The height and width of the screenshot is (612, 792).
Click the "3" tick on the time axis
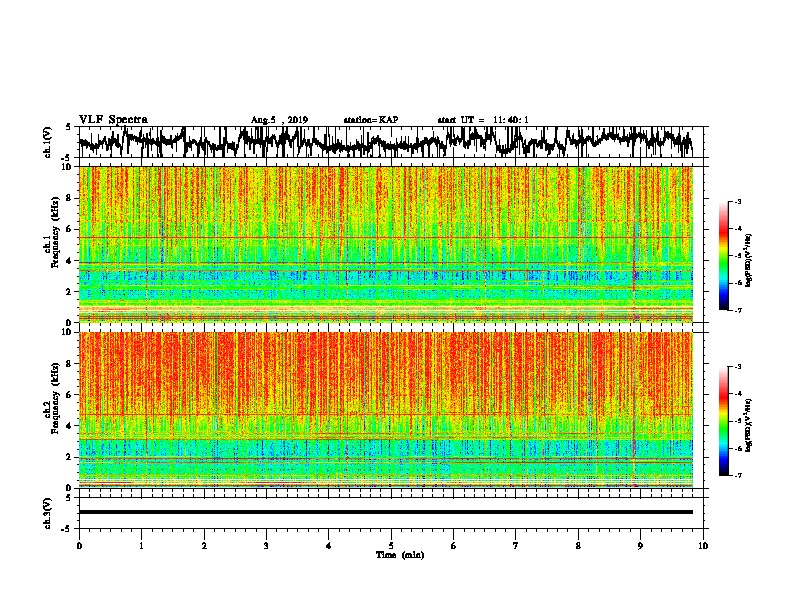(266, 546)
